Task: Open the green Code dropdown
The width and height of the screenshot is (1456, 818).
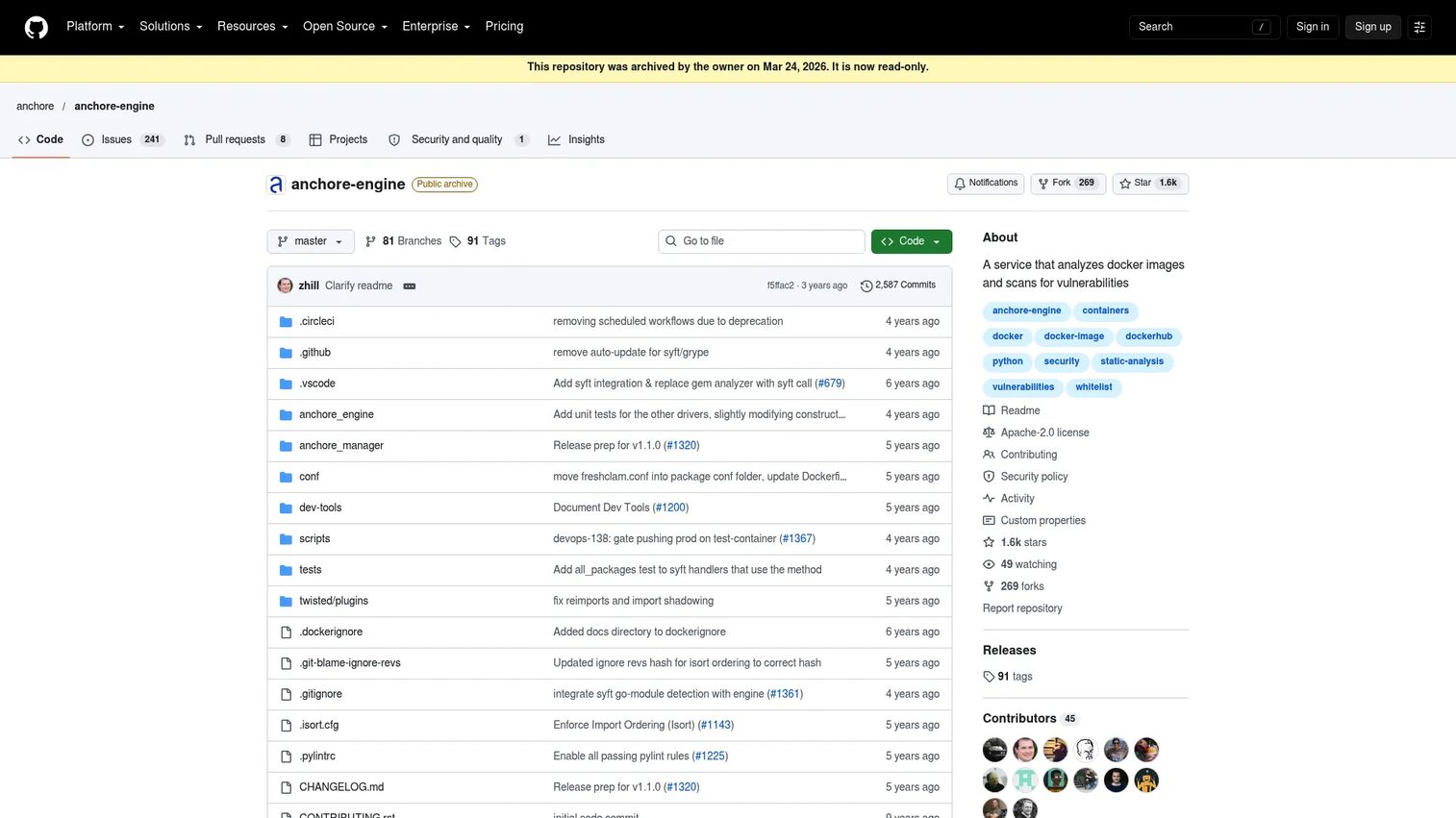Action: pyautogui.click(x=912, y=241)
